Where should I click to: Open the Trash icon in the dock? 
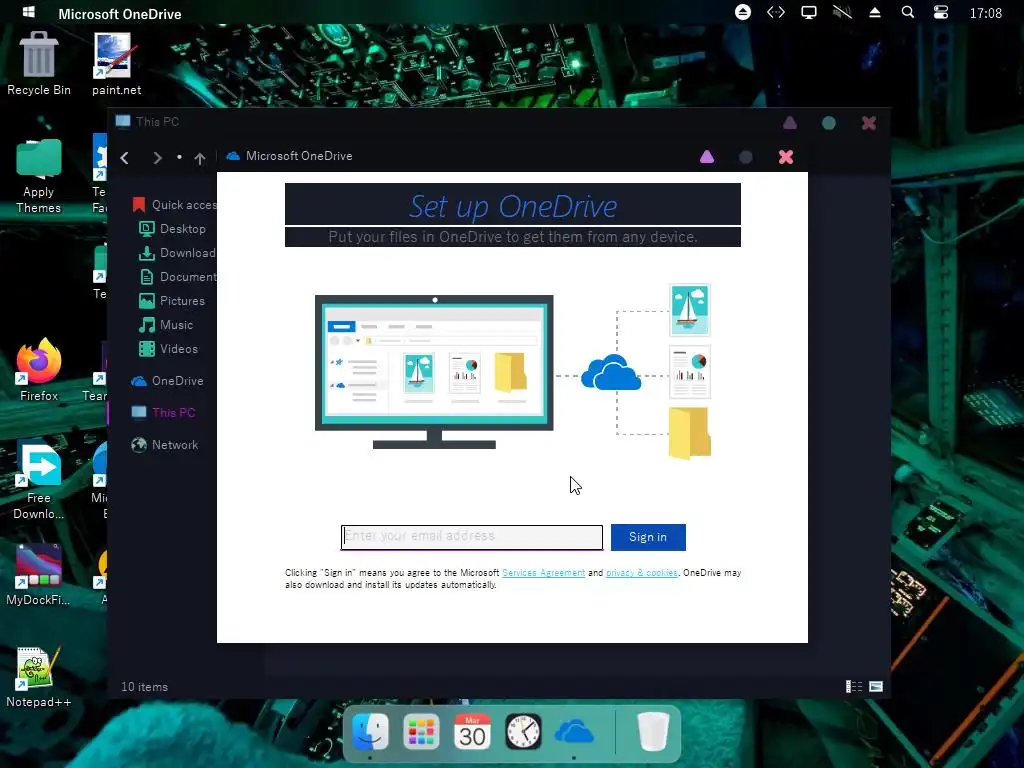tap(652, 731)
